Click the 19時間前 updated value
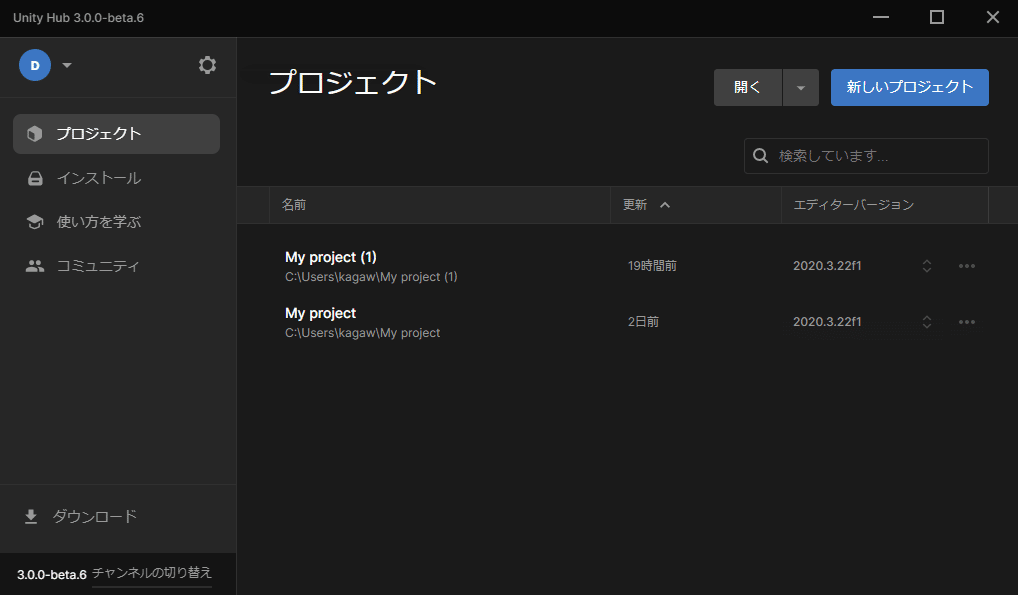The width and height of the screenshot is (1018, 595). [x=652, y=266]
